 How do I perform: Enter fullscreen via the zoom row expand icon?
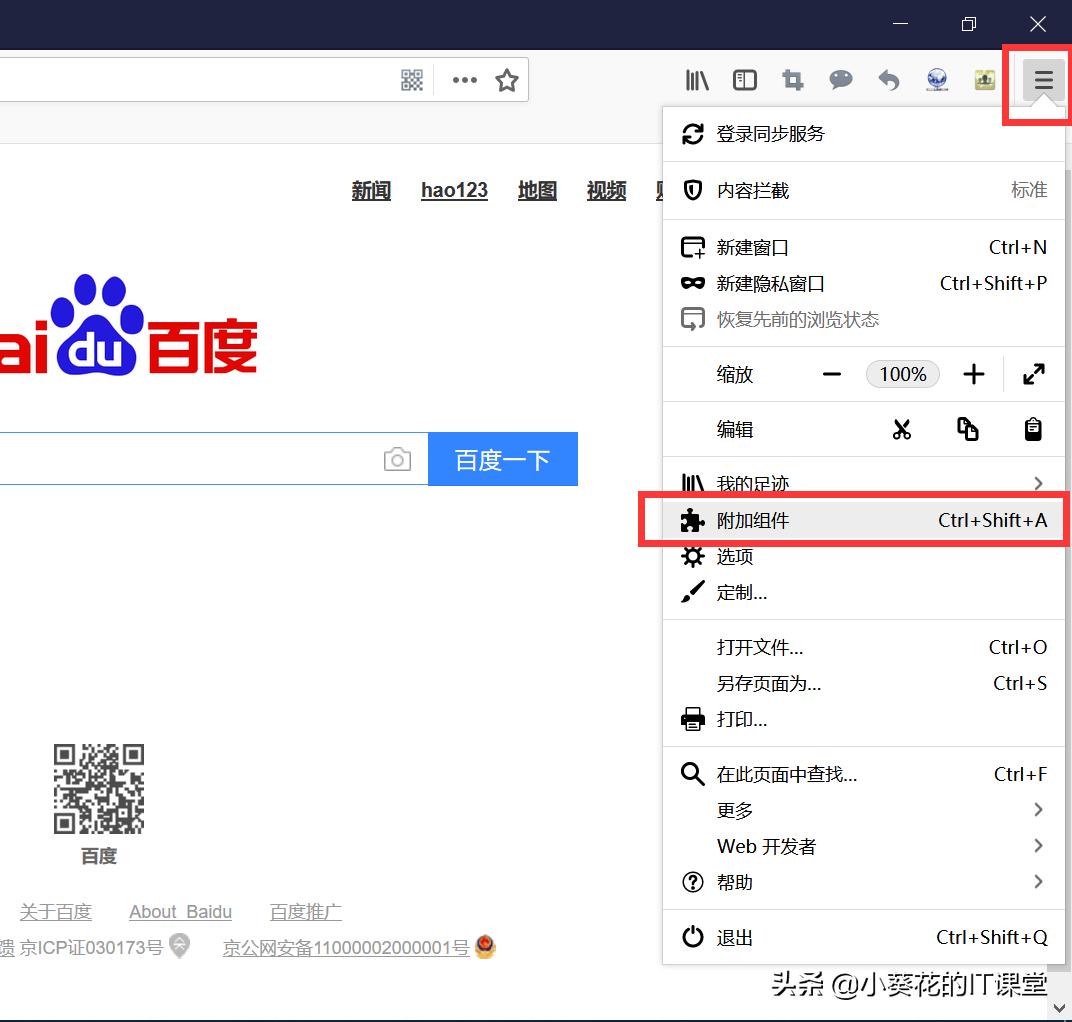point(1034,374)
